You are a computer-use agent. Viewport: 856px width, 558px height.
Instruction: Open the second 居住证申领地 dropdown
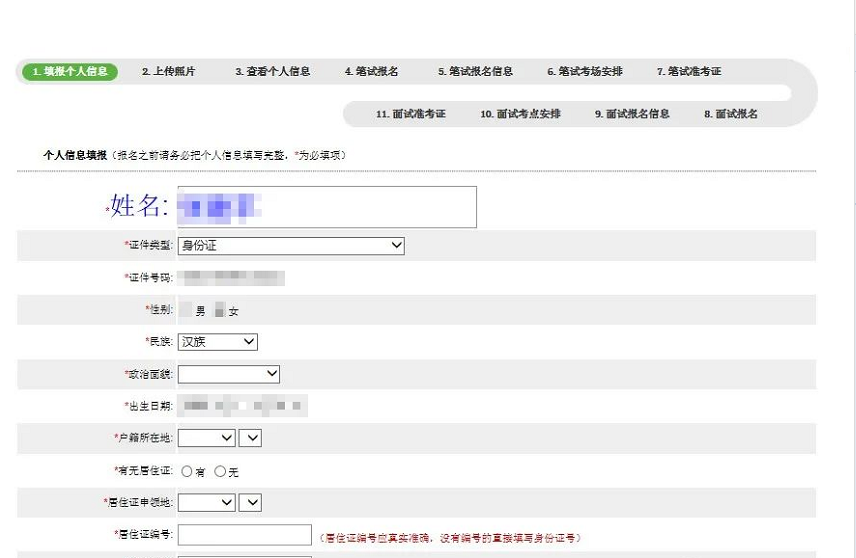click(x=250, y=502)
